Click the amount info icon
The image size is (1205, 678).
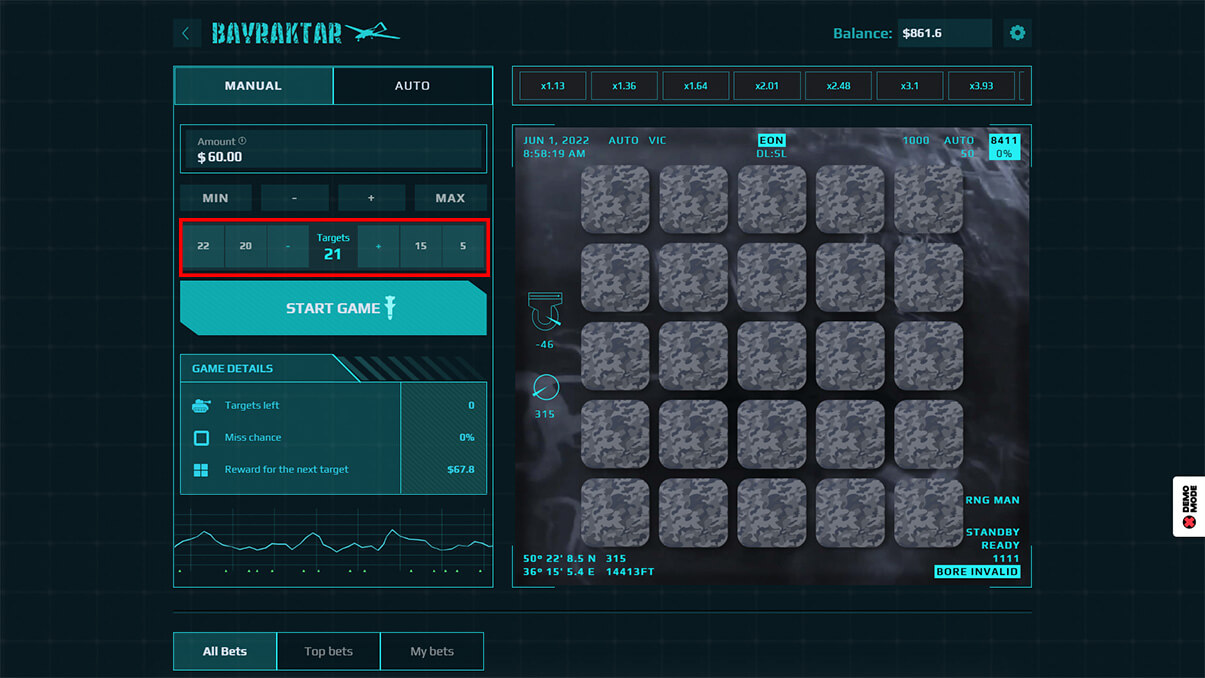coord(242,141)
